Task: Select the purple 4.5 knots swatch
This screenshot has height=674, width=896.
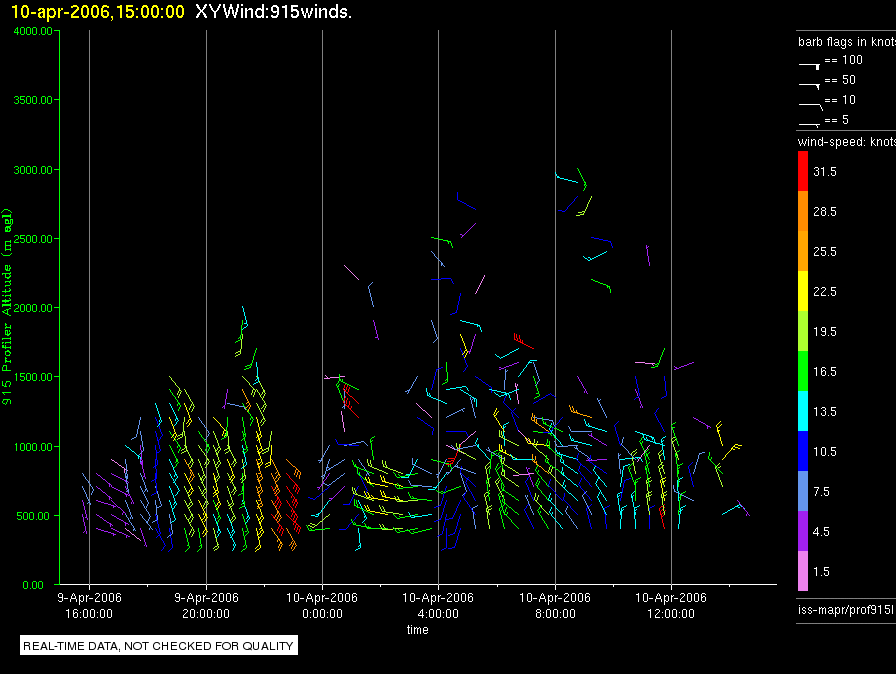Action: pyautogui.click(x=803, y=531)
